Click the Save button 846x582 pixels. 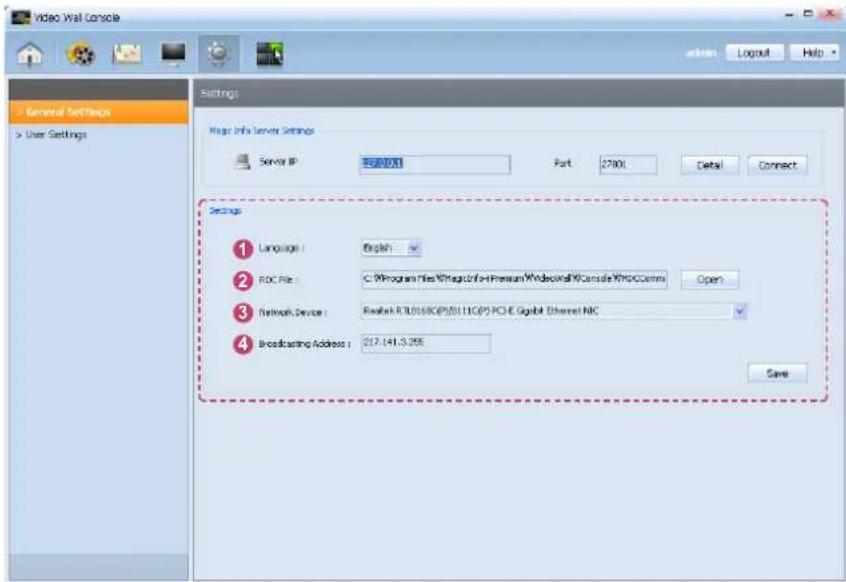click(x=777, y=373)
